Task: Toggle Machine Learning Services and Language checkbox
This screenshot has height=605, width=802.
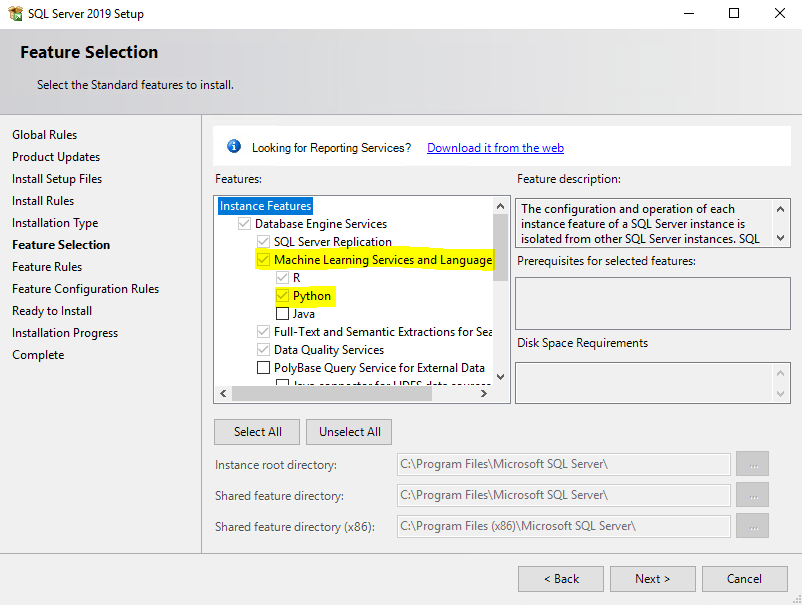Action: coord(263,259)
